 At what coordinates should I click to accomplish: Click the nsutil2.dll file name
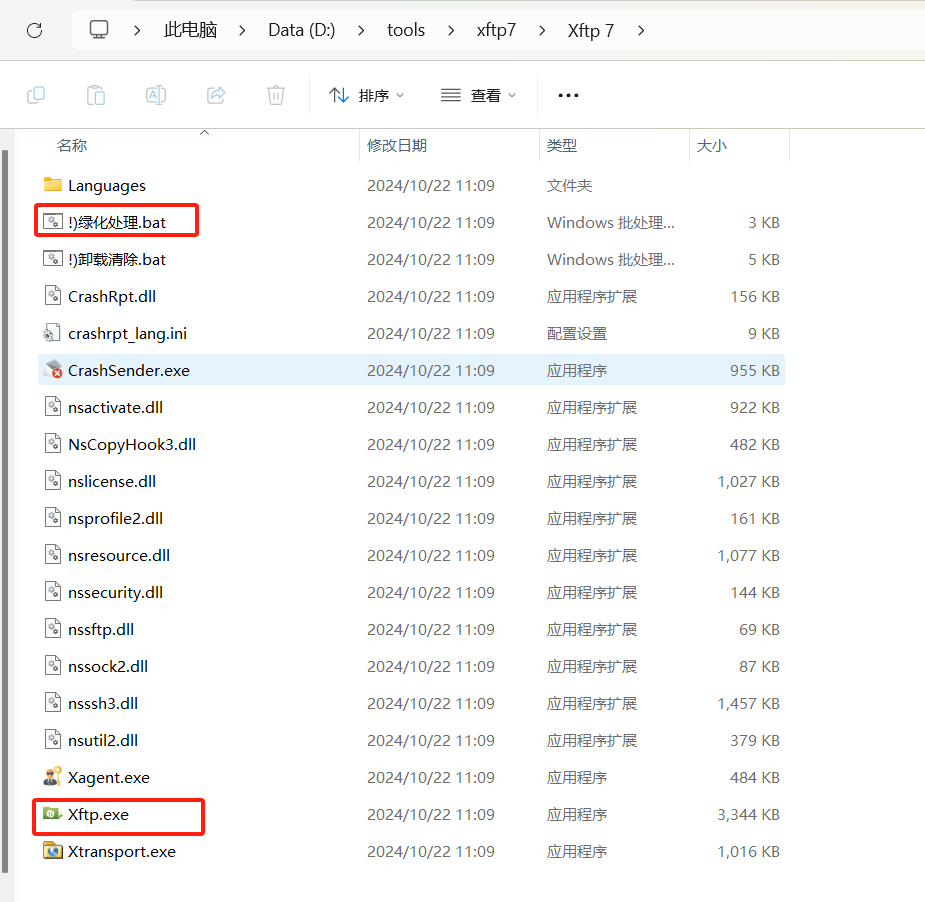click(103, 740)
